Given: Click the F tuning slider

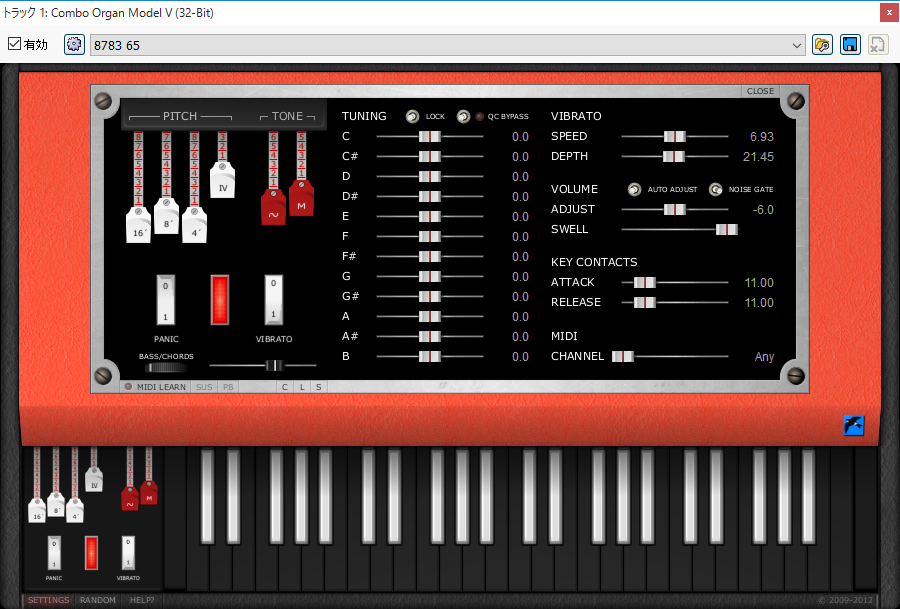Looking at the screenshot, I should 430,236.
